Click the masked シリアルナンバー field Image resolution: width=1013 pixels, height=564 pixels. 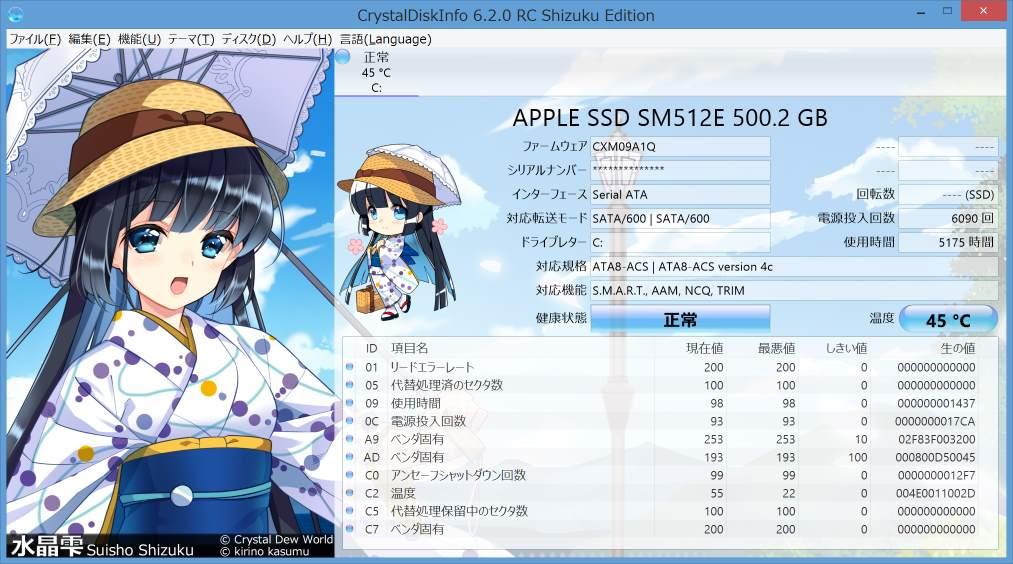tap(680, 170)
